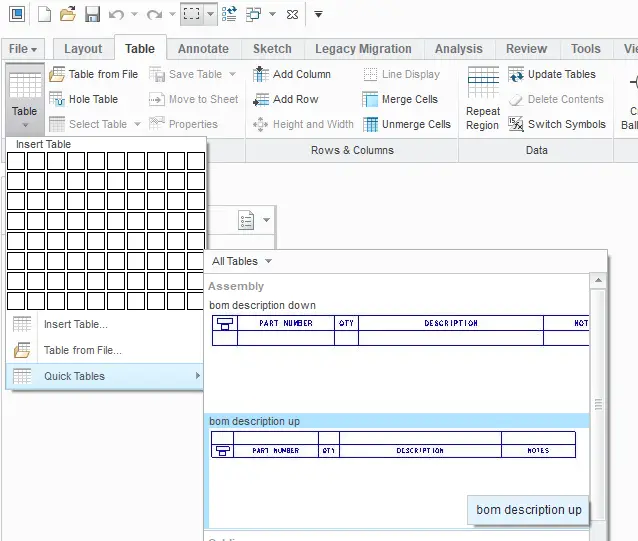638x541 pixels.
Task: Open the selection box dropdown arrow
Action: (210, 15)
